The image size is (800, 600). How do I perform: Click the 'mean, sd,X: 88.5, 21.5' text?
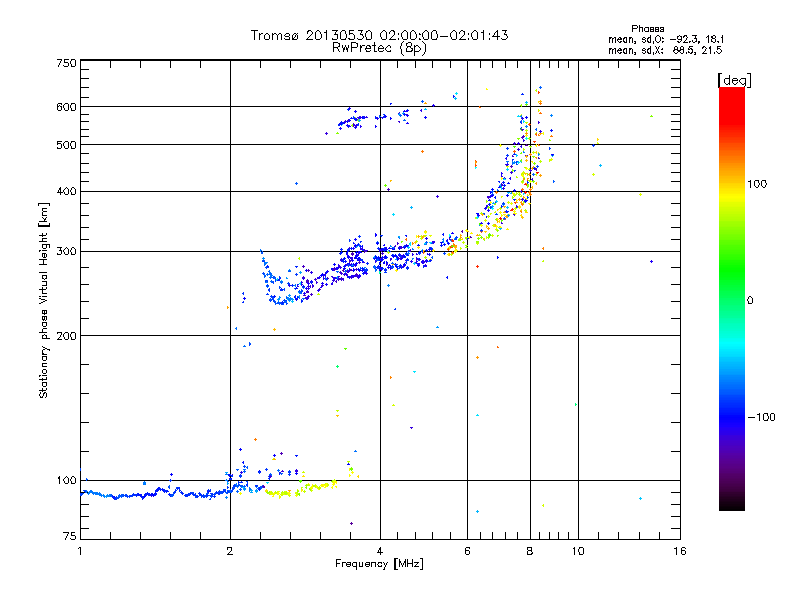(665, 50)
